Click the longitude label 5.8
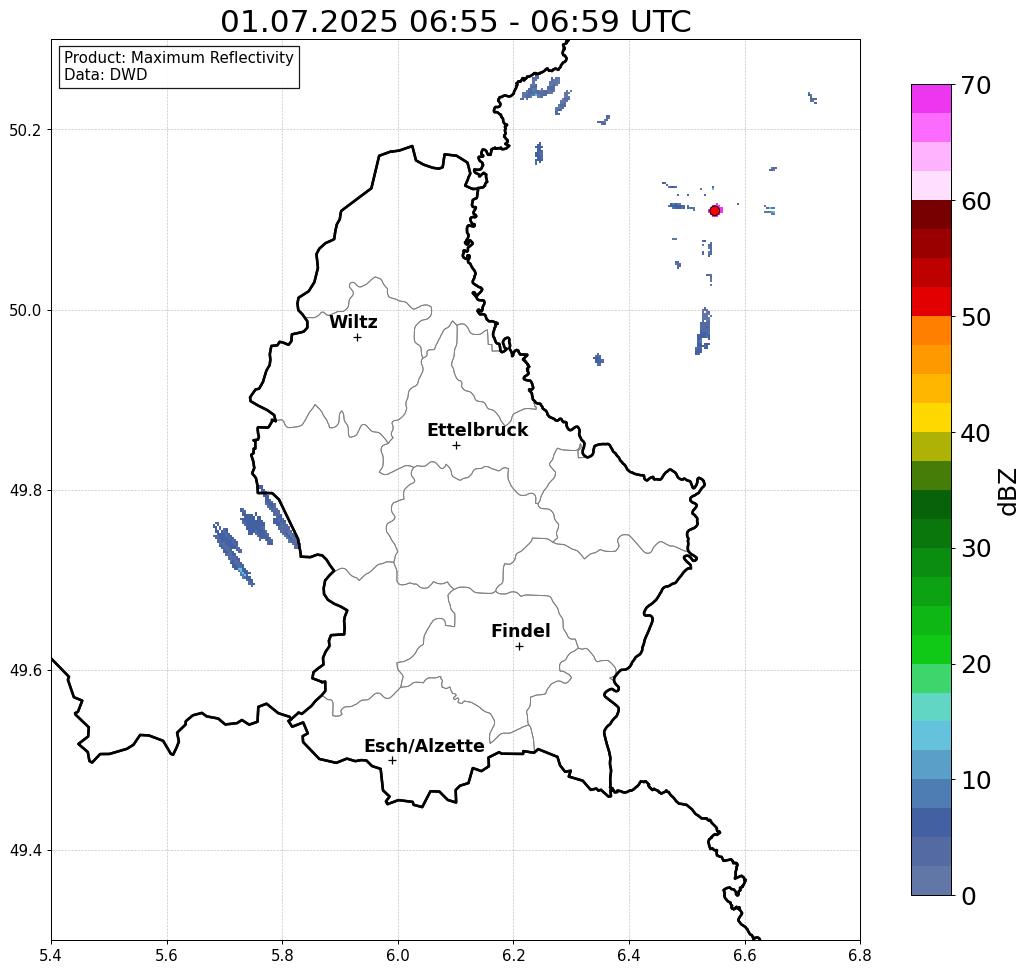Viewport: 1029px width, 973px height. coord(282,955)
